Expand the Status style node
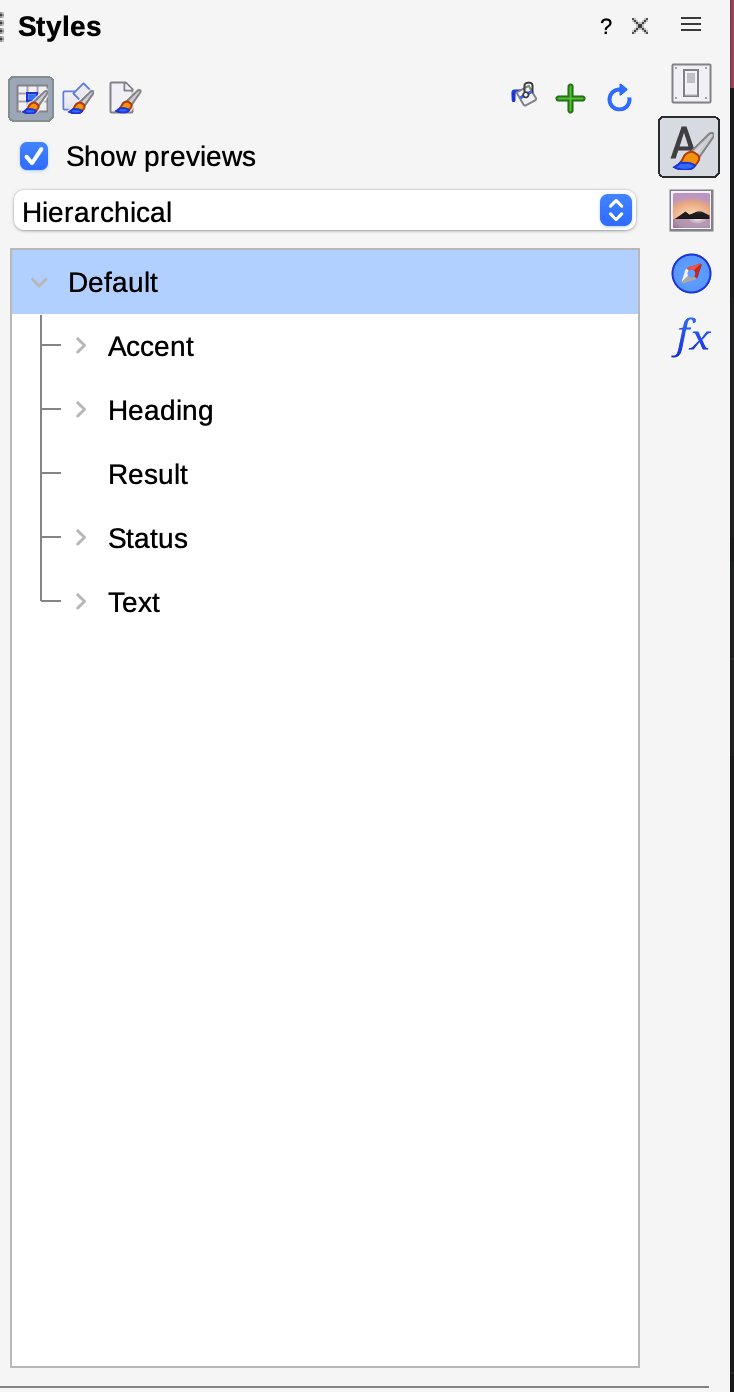The height and width of the screenshot is (1392, 734). pyautogui.click(x=81, y=538)
